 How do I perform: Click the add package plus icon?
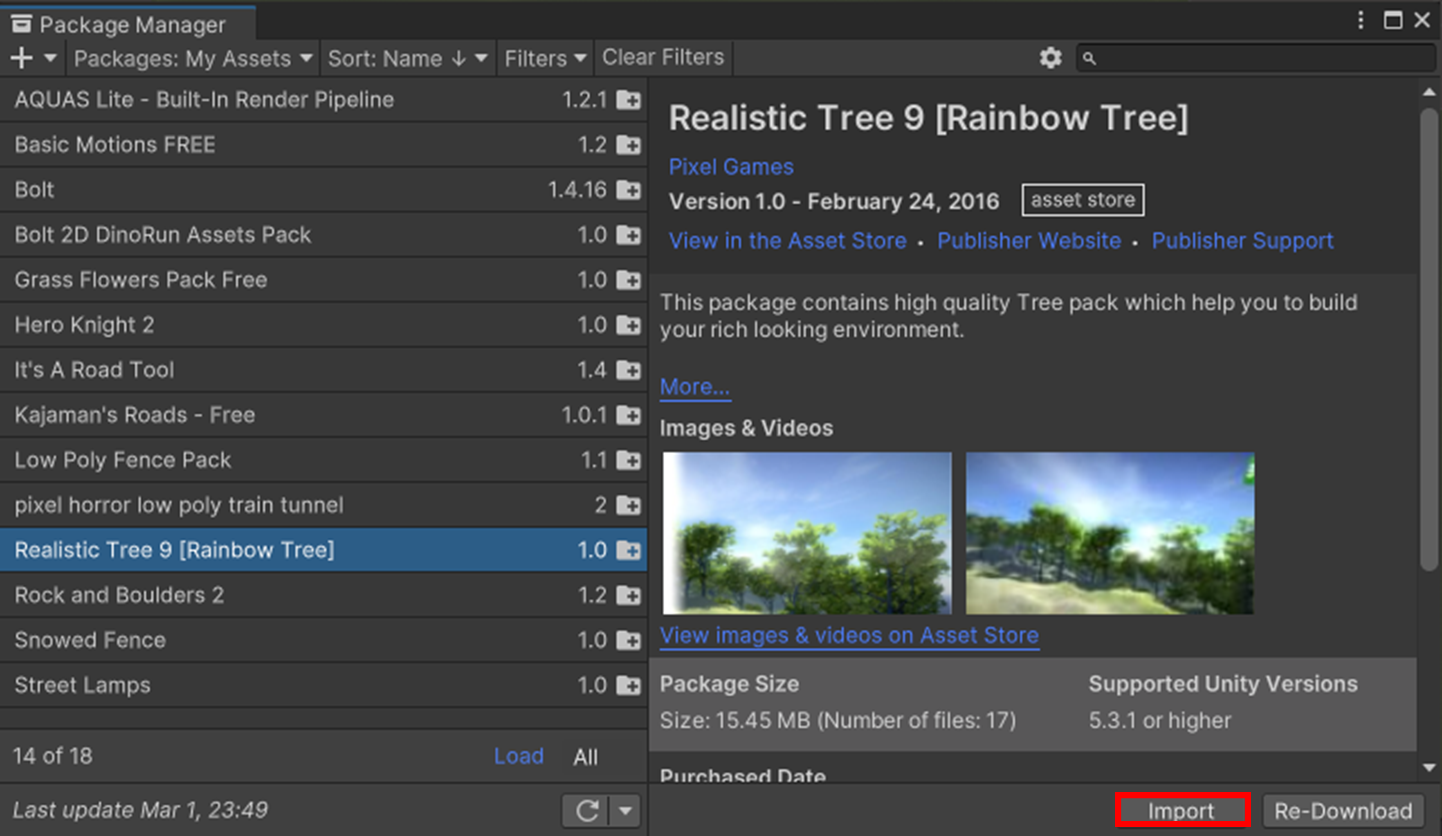tap(21, 58)
